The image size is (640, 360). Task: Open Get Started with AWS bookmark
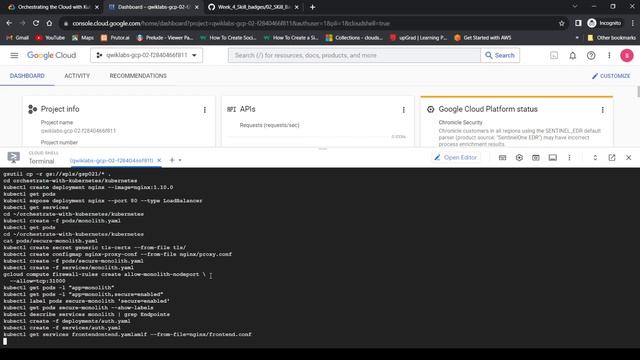482,38
